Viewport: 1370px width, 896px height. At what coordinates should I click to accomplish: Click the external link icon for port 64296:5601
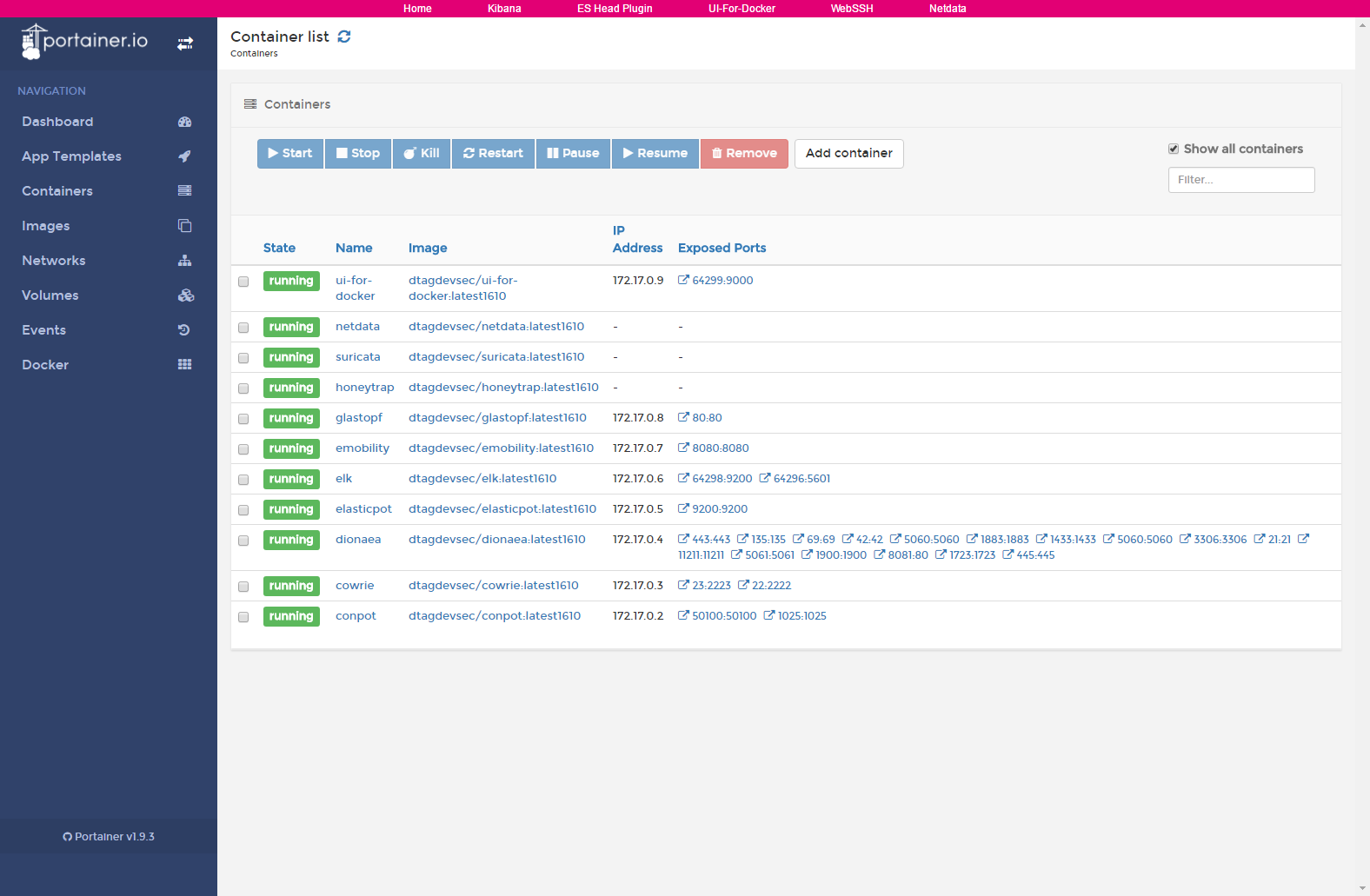[765, 478]
